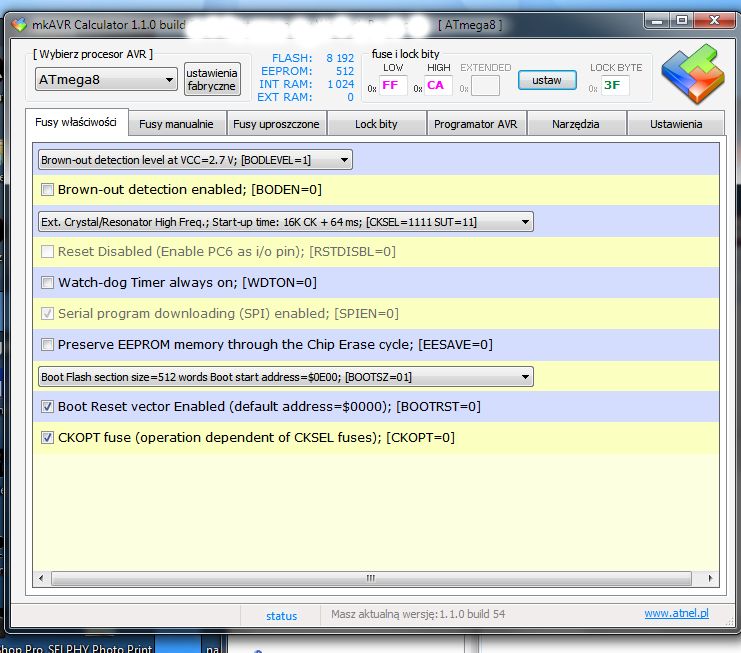Screen dimensions: 741x653
Task: Uncheck Boot Reset vector Enabled checkbox
Action: 47,407
